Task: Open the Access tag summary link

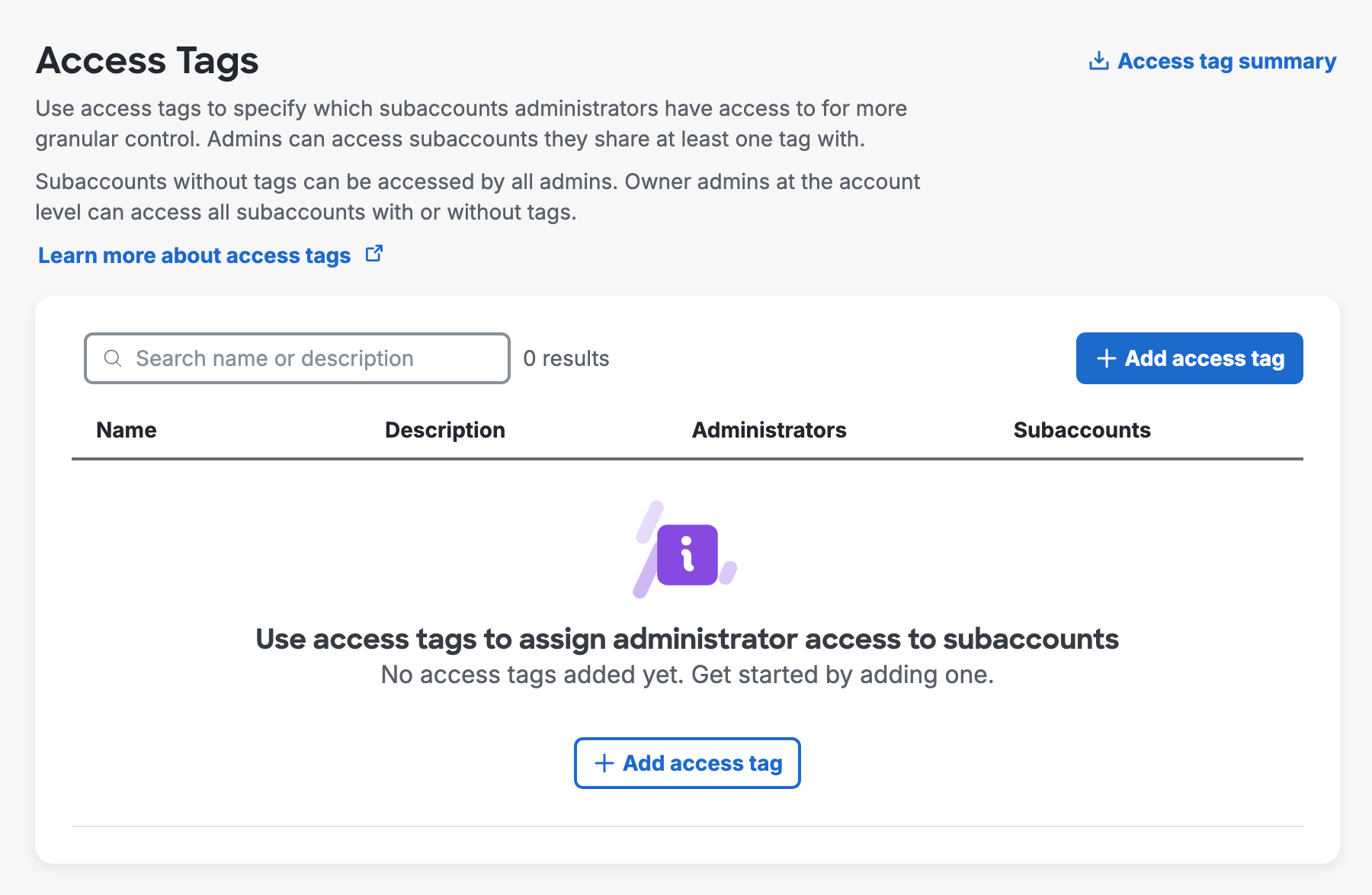Action: click(1213, 61)
